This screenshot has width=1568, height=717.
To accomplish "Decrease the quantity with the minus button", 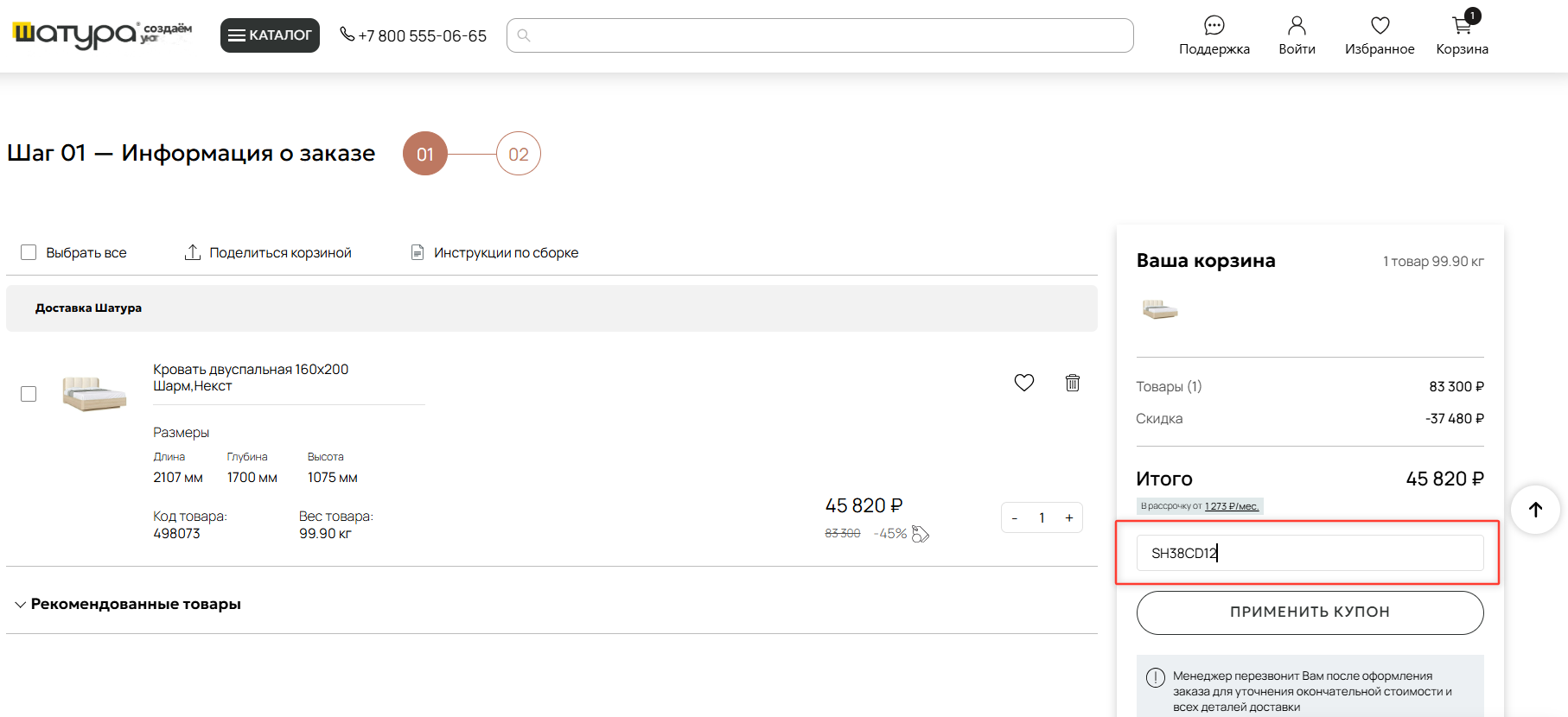I will (x=1014, y=517).
